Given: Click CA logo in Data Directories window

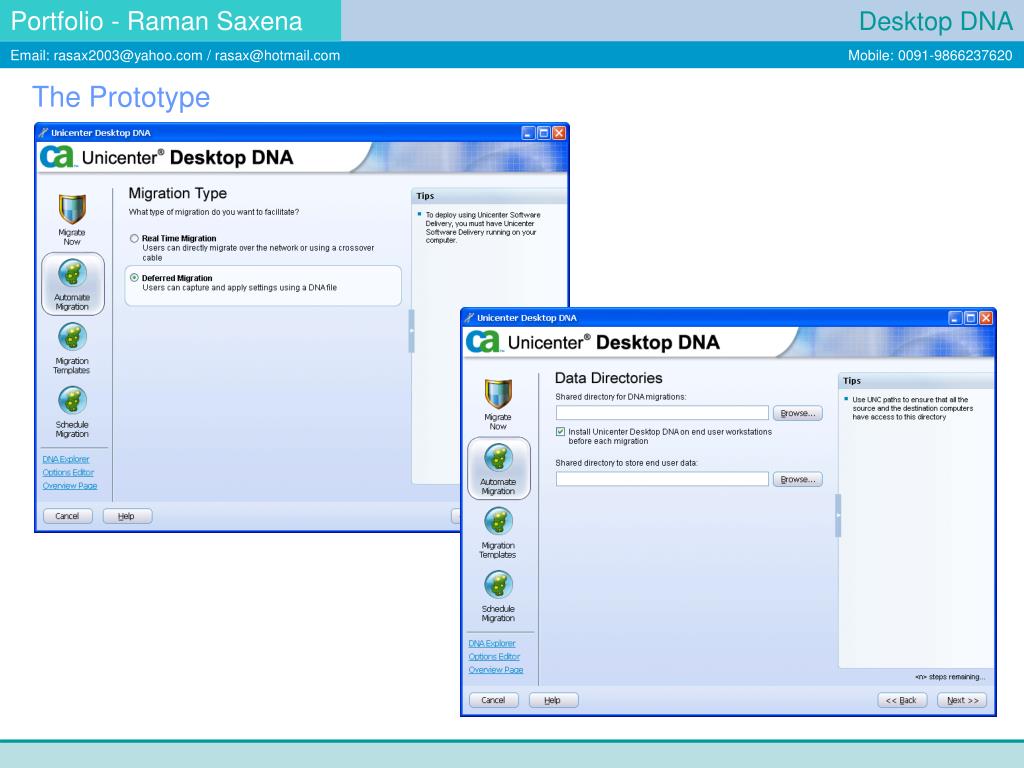Looking at the screenshot, I should pos(483,342).
